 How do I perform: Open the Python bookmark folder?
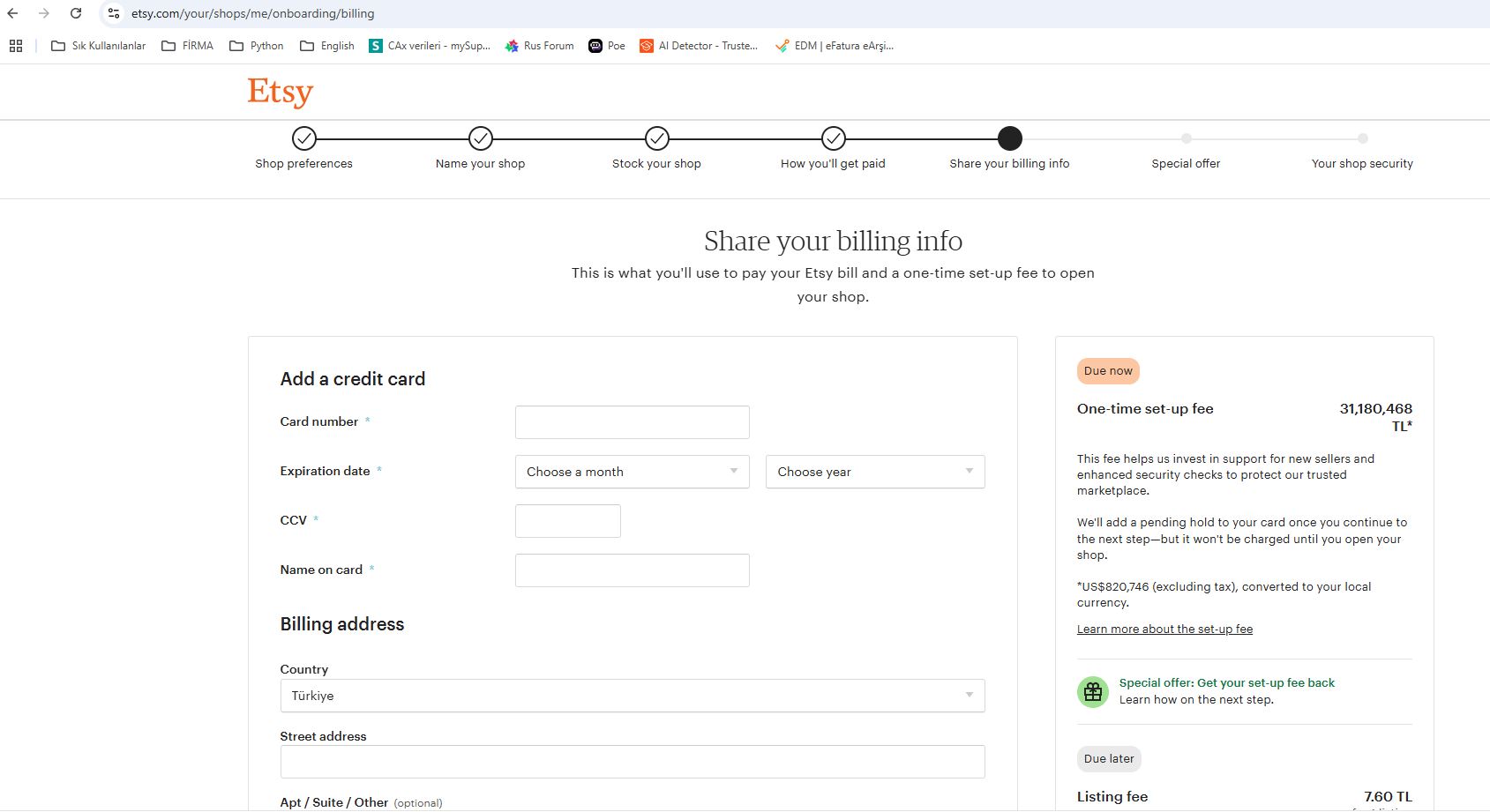[x=257, y=46]
